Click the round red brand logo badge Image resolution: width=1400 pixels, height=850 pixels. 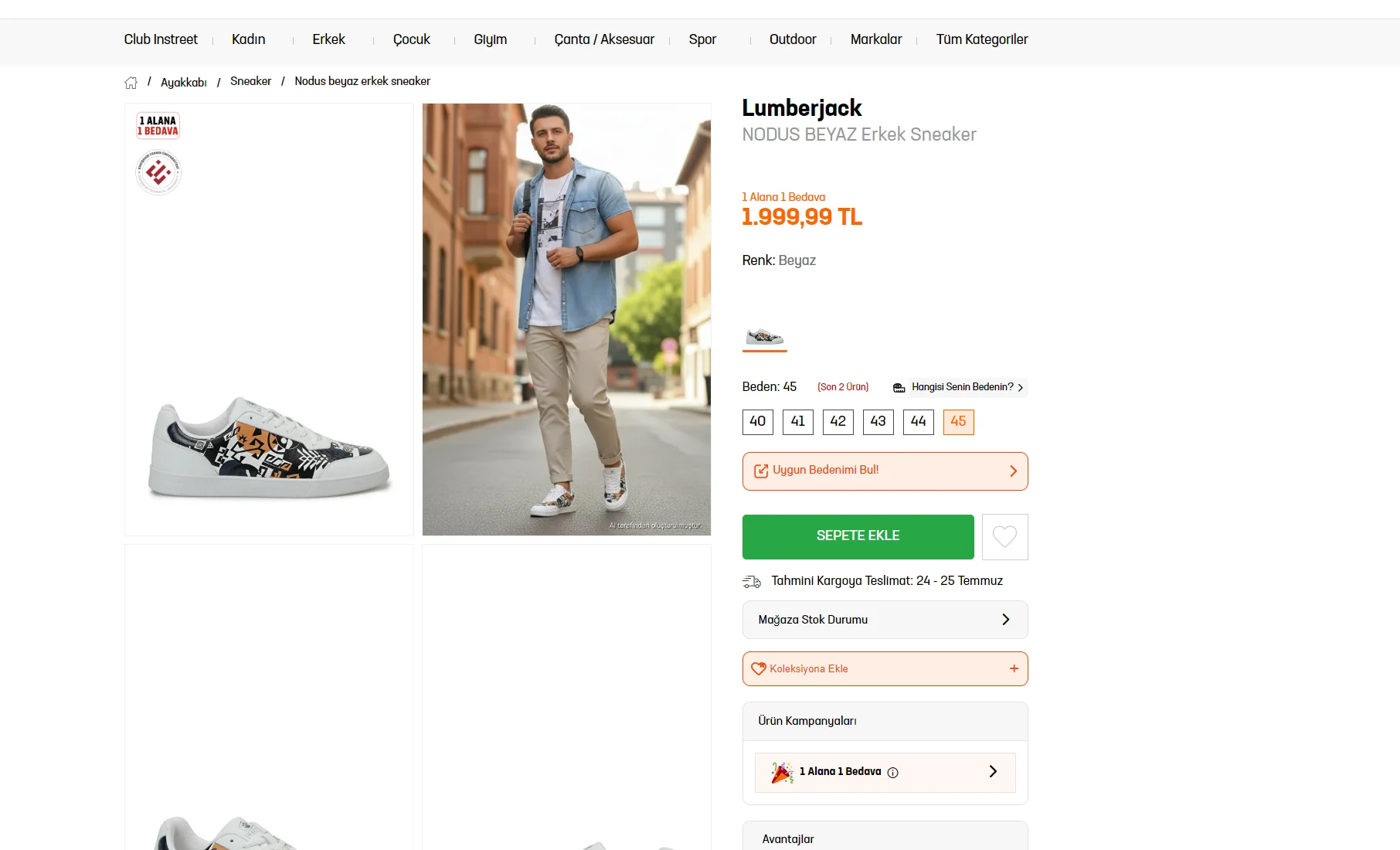tap(158, 172)
